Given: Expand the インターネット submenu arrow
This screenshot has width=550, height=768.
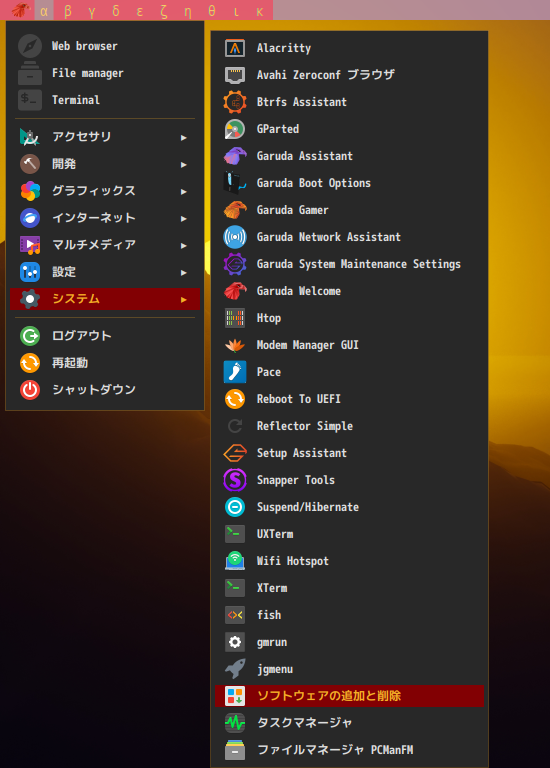Looking at the screenshot, I should pos(184,218).
